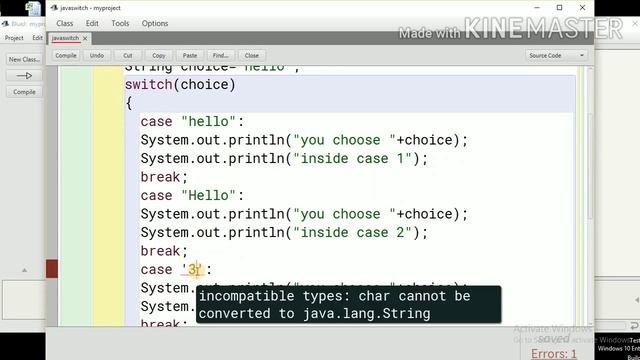This screenshot has width=640, height=360.
Task: Open the Tools menu
Action: 120,23
